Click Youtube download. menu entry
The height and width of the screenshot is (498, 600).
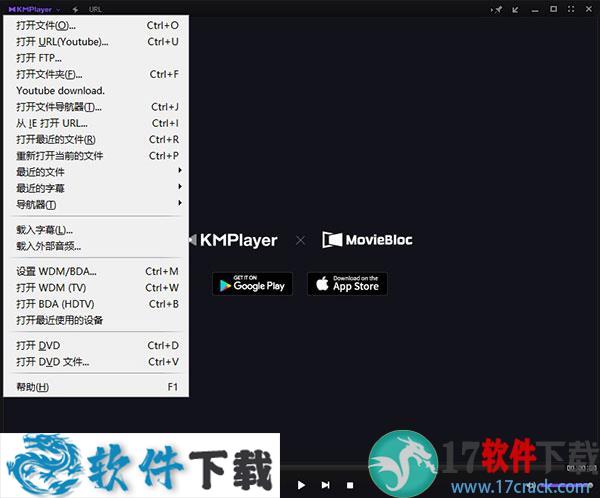96,91
